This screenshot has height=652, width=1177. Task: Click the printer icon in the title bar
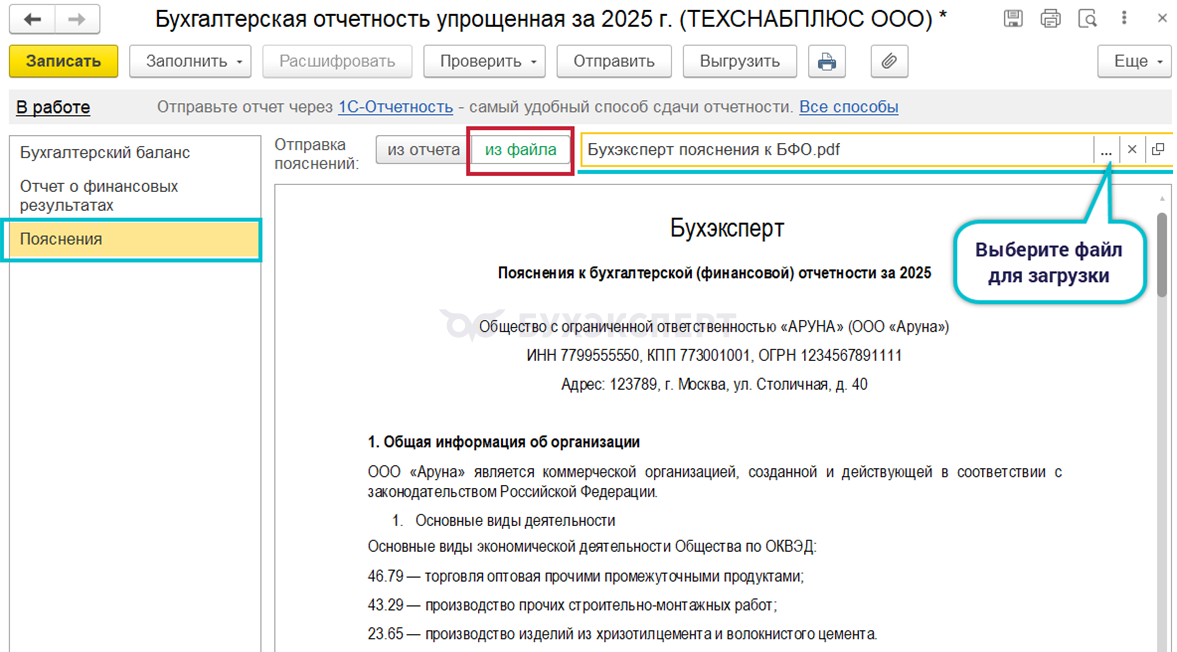(x=1050, y=19)
